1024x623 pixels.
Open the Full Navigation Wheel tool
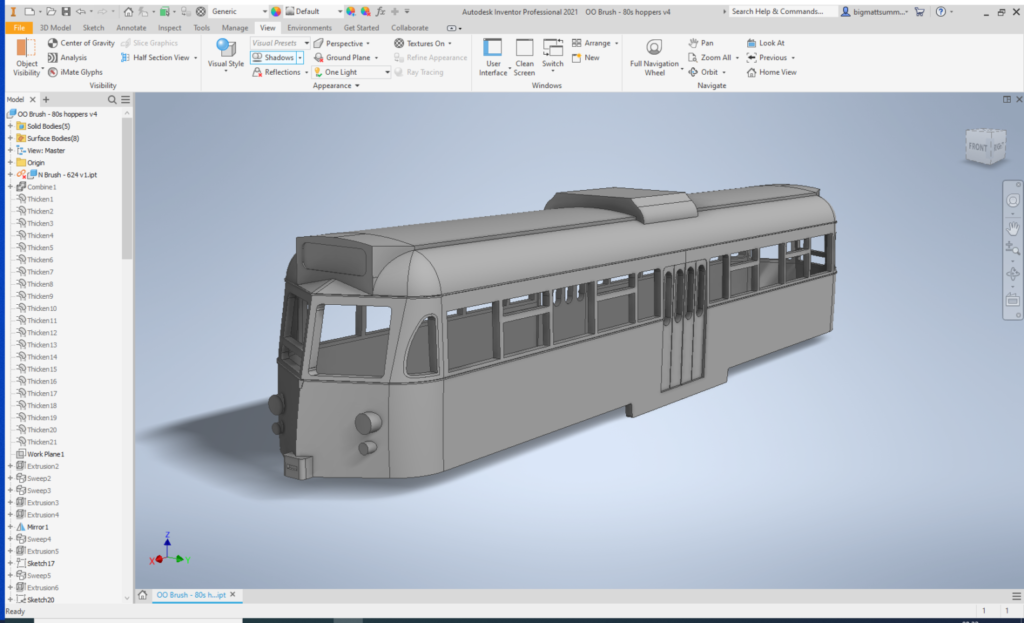coord(654,54)
